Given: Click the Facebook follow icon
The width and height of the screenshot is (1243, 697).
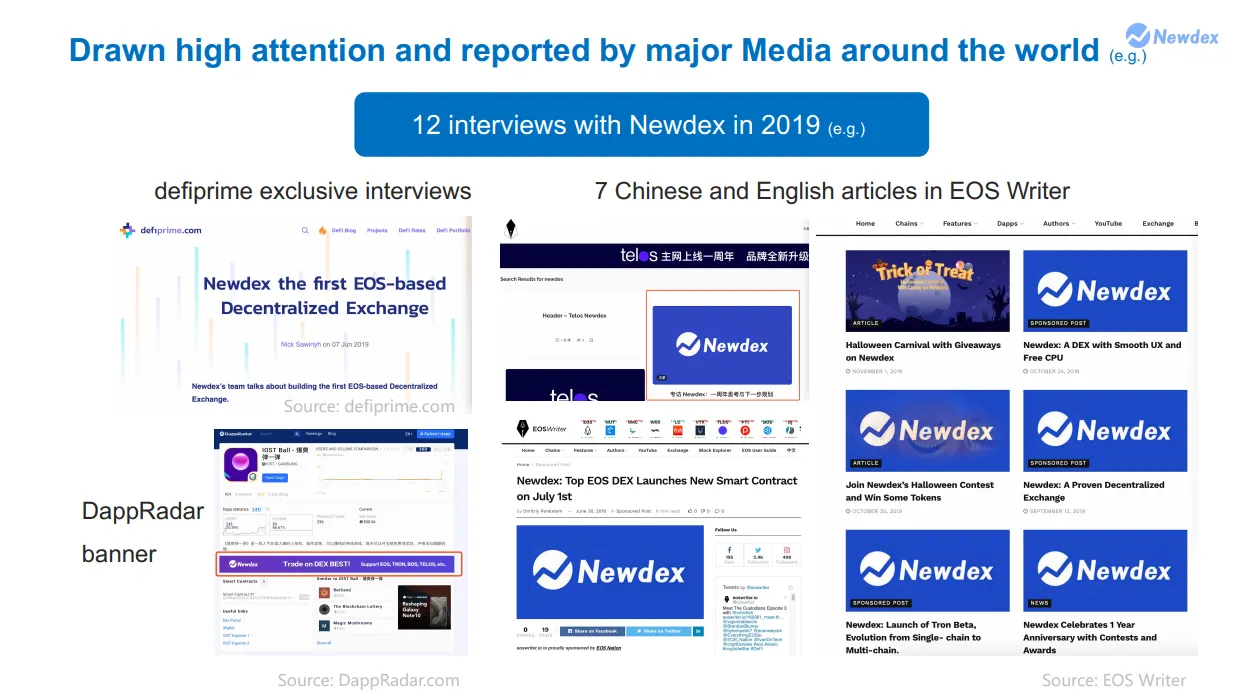Looking at the screenshot, I should pos(729,550).
